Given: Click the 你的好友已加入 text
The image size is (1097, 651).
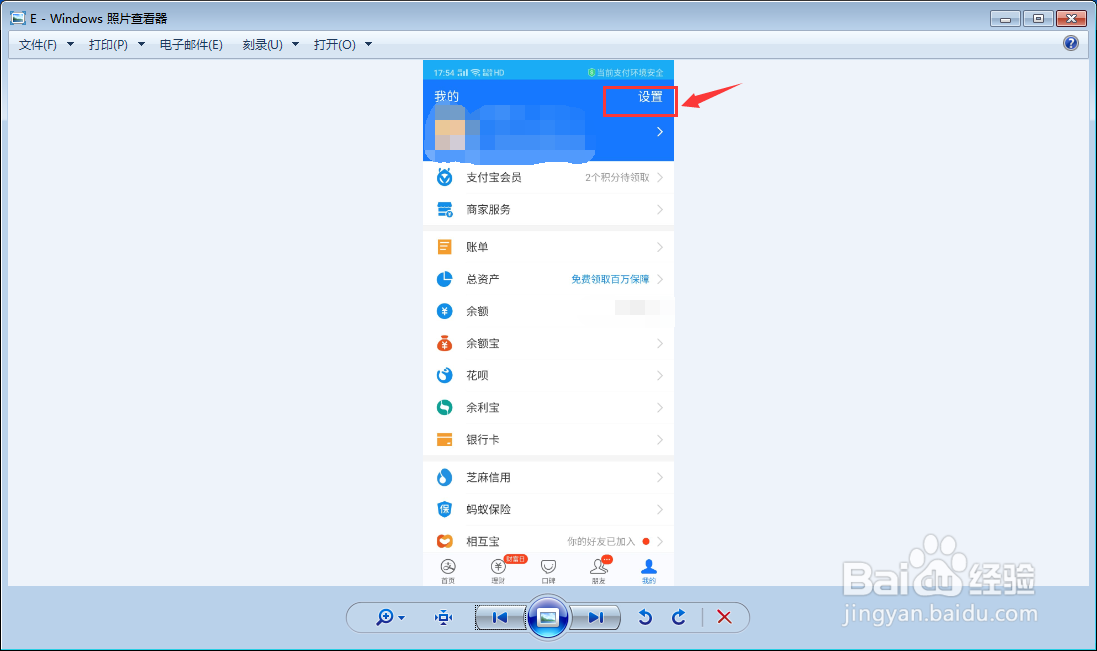Looking at the screenshot, I should coord(601,542).
